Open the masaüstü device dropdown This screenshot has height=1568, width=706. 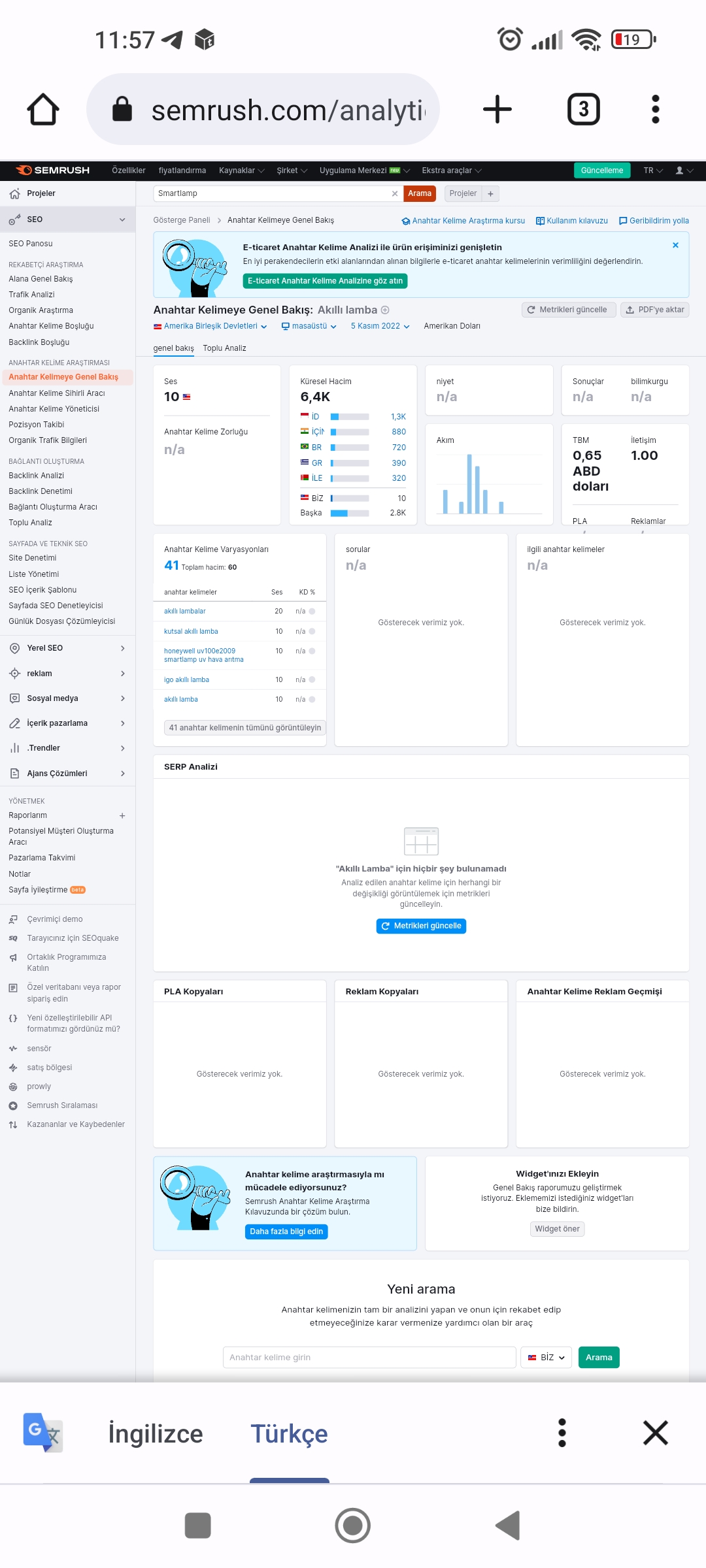point(309,326)
